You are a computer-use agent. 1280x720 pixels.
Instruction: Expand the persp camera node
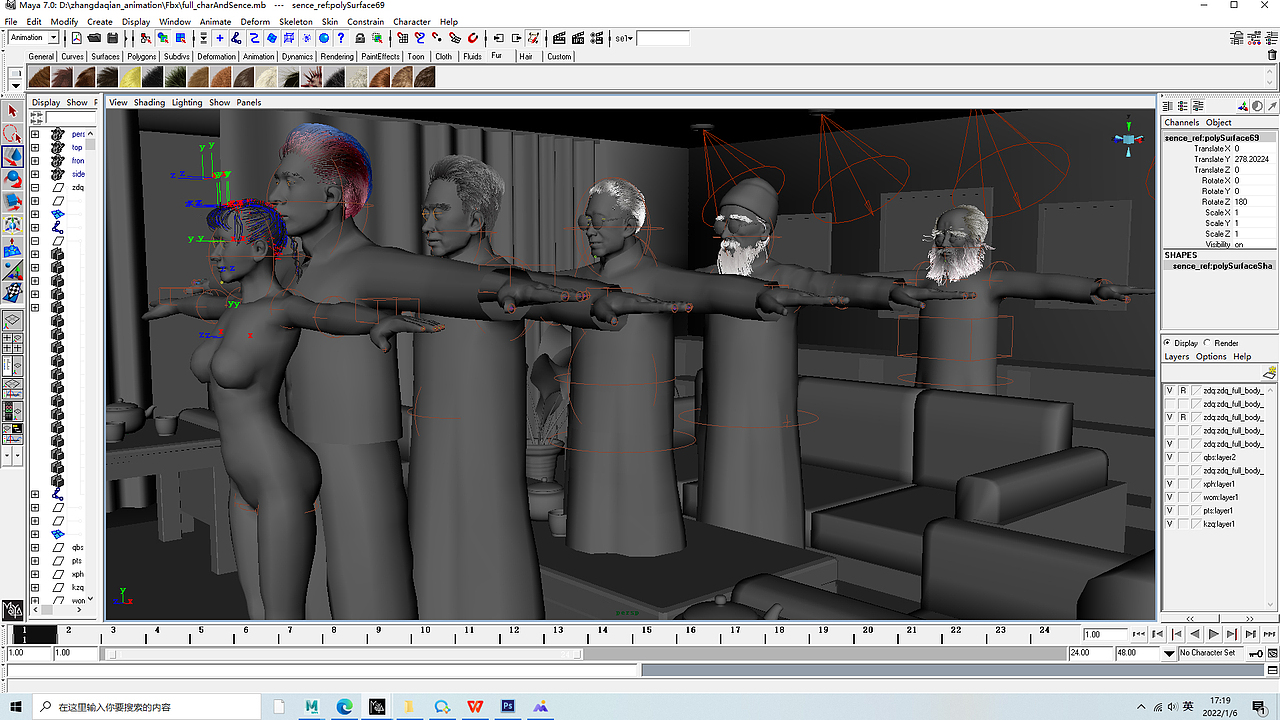pos(35,134)
